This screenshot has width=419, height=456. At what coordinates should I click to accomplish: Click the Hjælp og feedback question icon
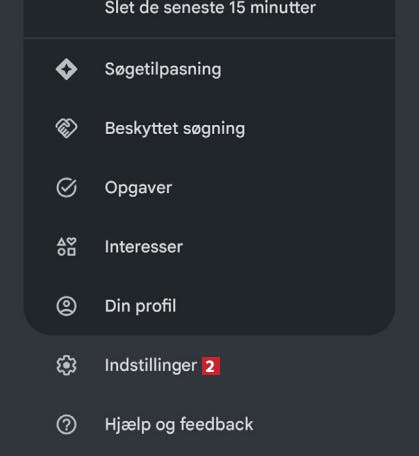(x=66, y=424)
